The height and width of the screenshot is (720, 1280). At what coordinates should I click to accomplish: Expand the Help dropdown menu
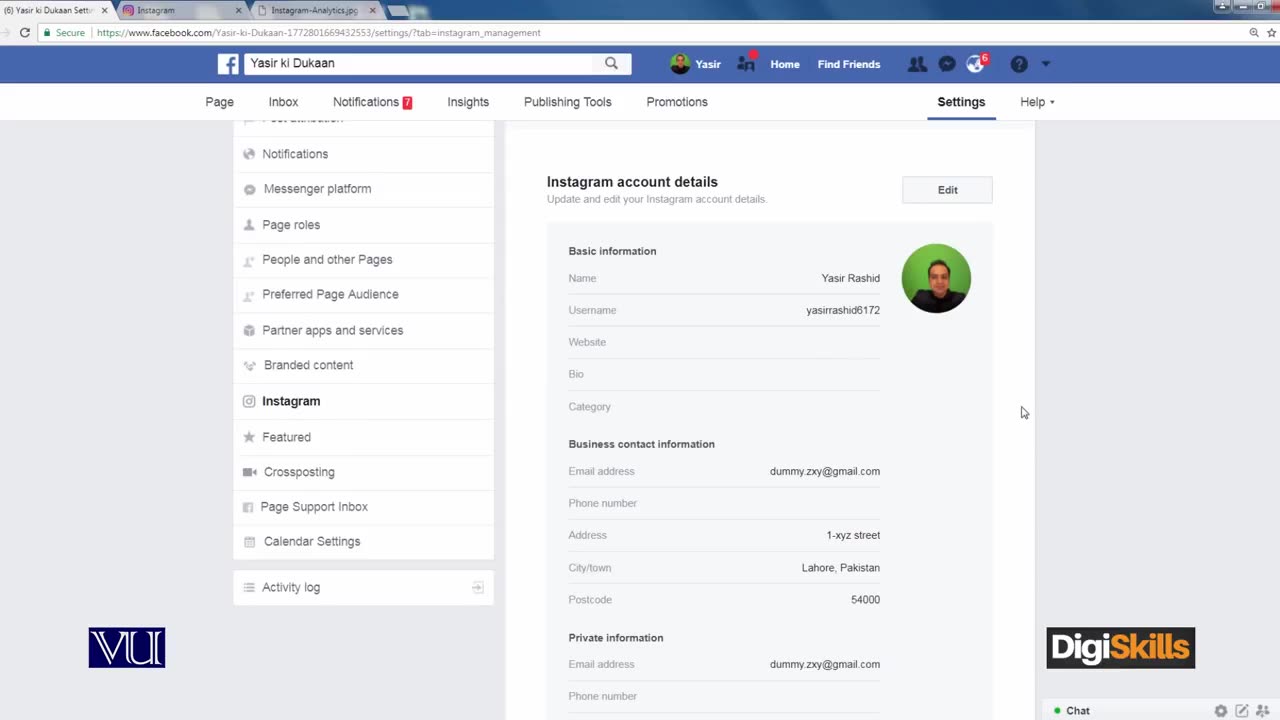[1037, 102]
